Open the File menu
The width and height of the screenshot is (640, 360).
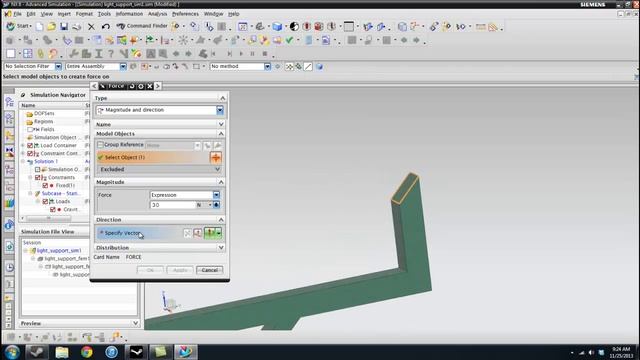(18, 14)
